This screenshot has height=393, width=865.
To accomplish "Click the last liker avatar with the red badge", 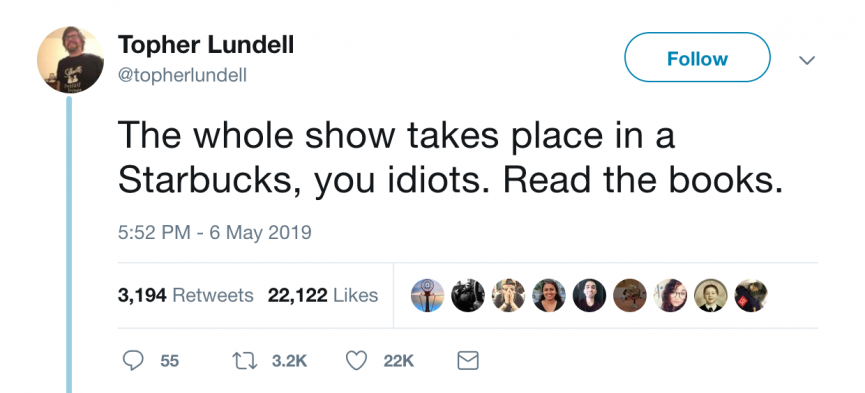I will [751, 295].
